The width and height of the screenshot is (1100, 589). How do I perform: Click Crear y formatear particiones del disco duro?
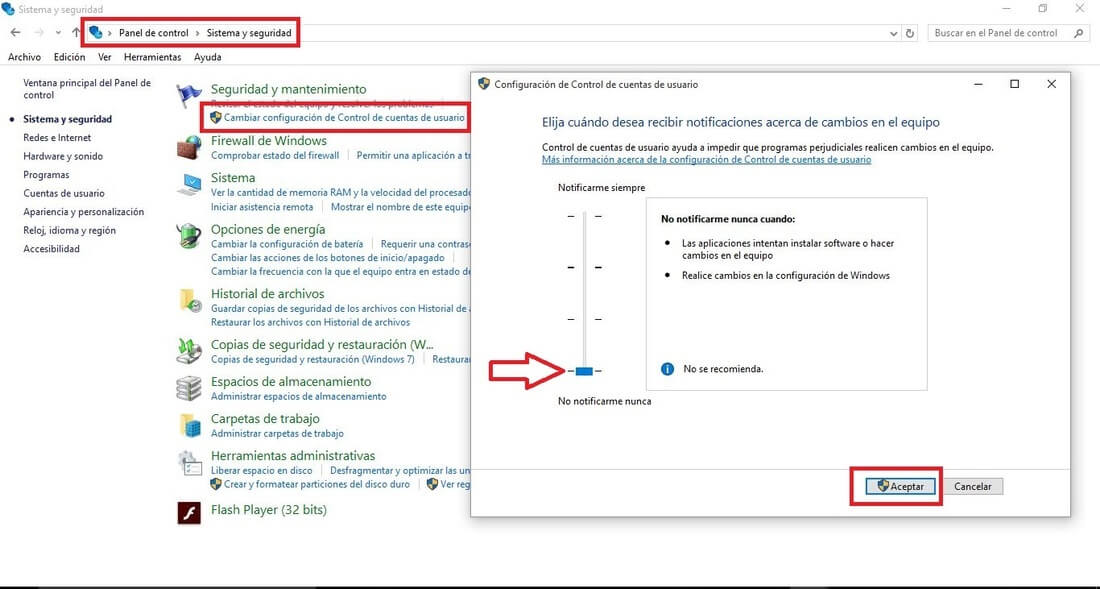[317, 485]
